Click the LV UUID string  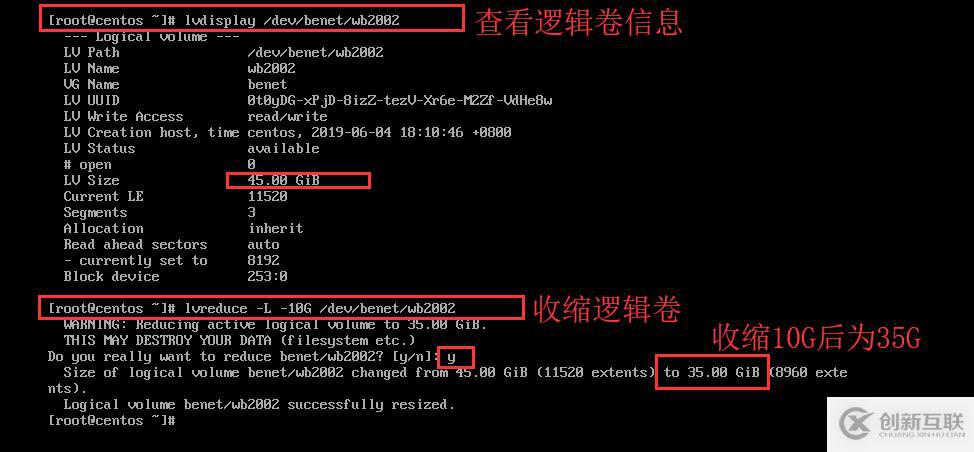399,101
